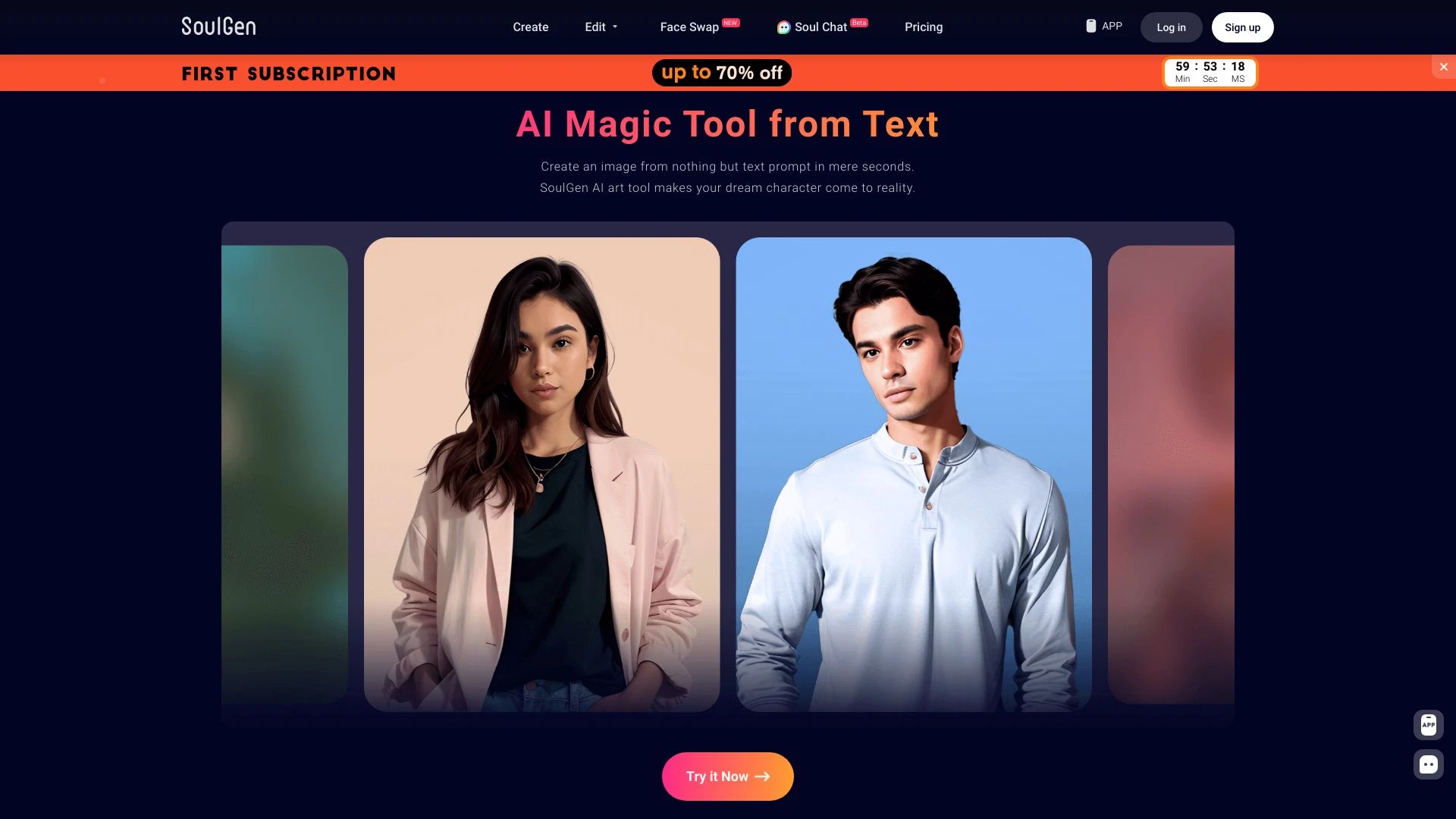1456x819 pixels.
Task: Click the countdown timer display
Action: [1209, 70]
